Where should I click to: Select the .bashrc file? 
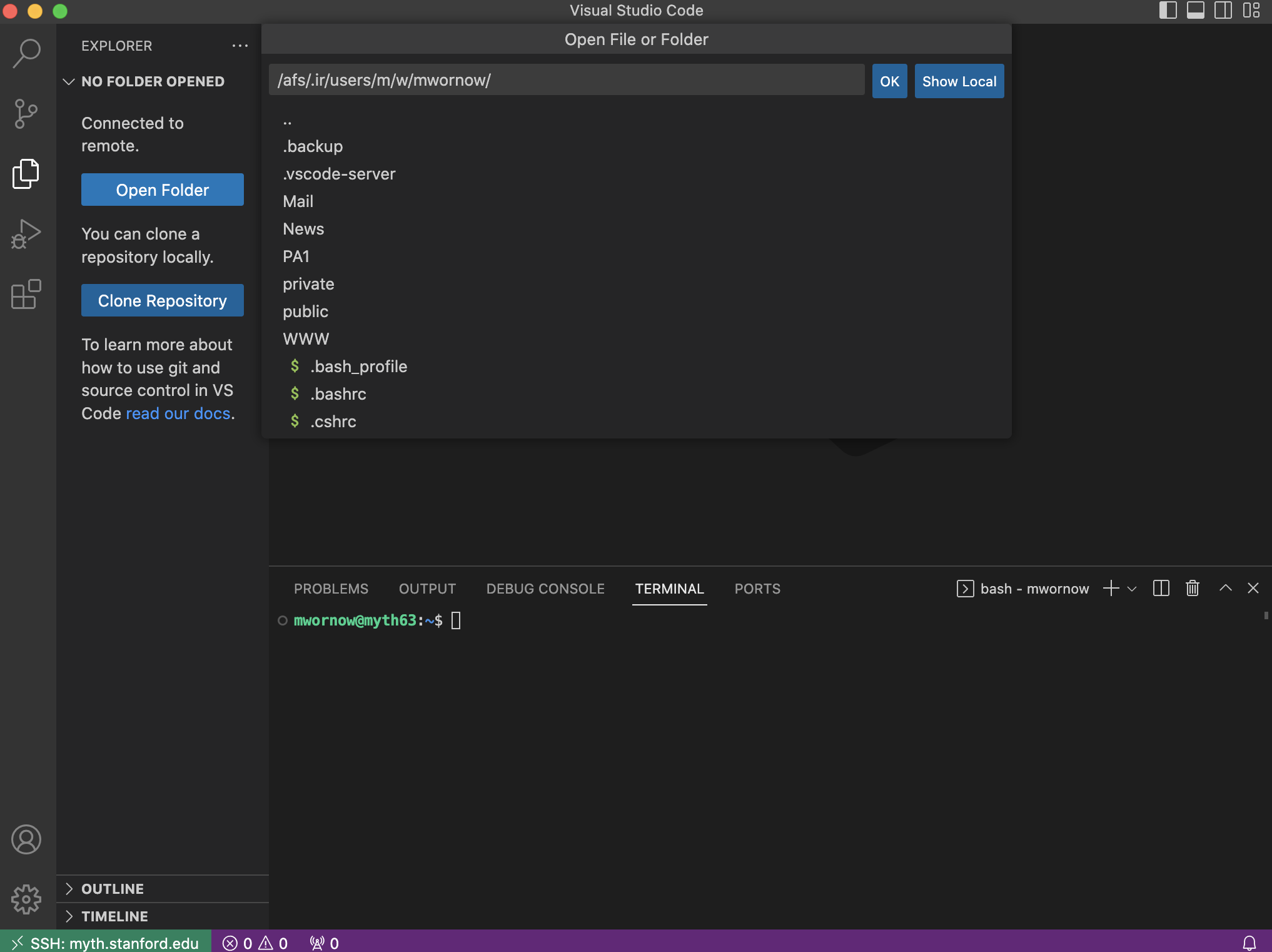636,394
